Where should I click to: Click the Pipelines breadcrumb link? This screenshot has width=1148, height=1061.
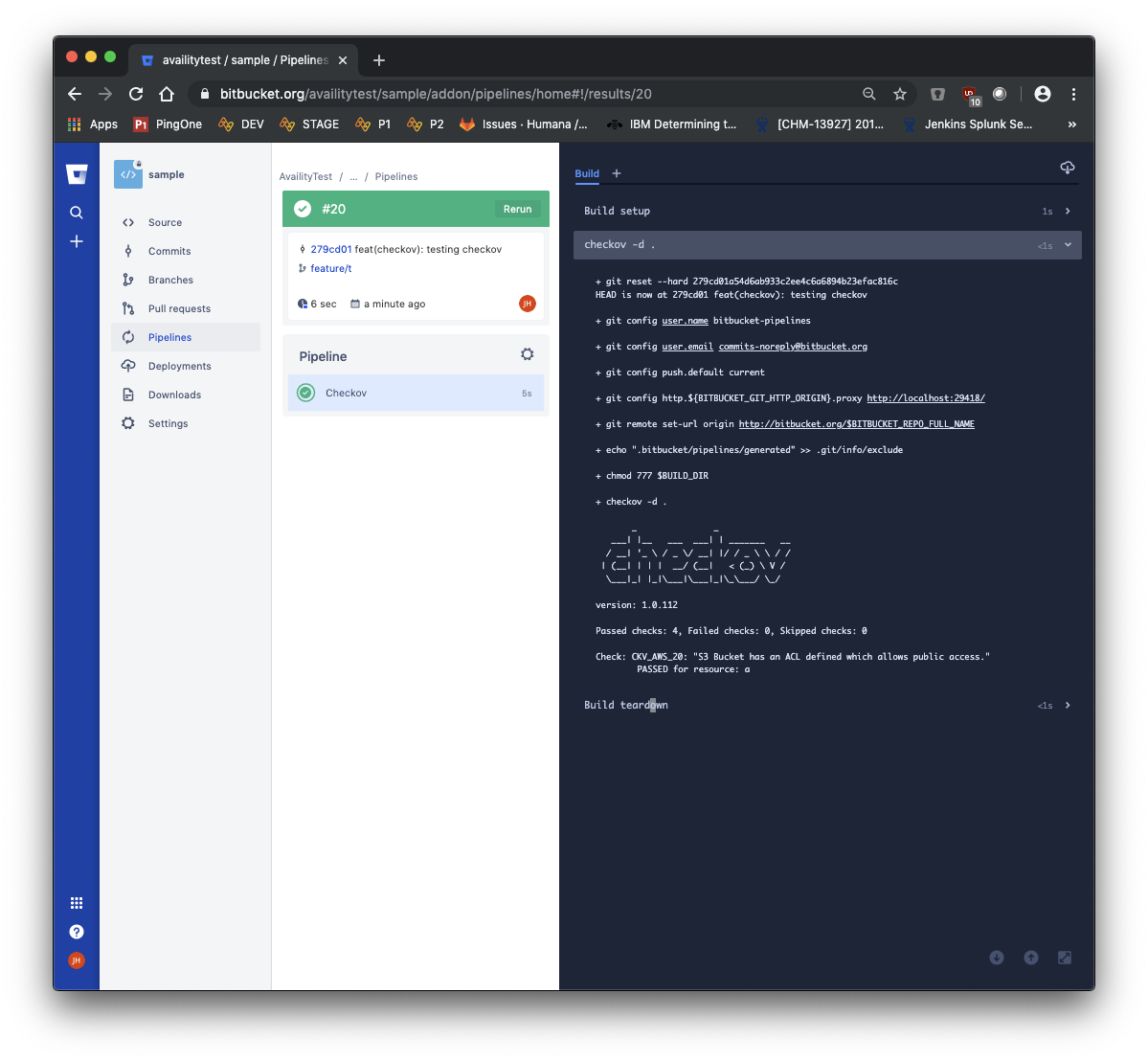pos(396,176)
